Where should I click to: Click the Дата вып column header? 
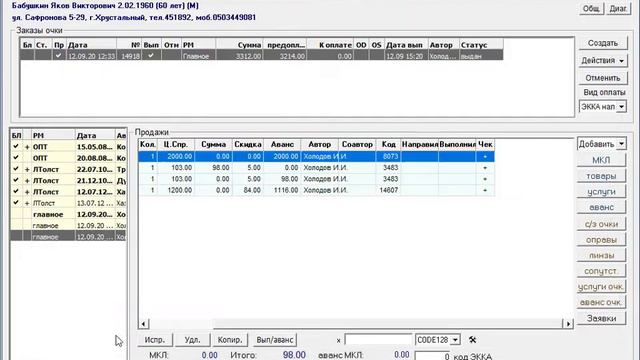coord(405,45)
